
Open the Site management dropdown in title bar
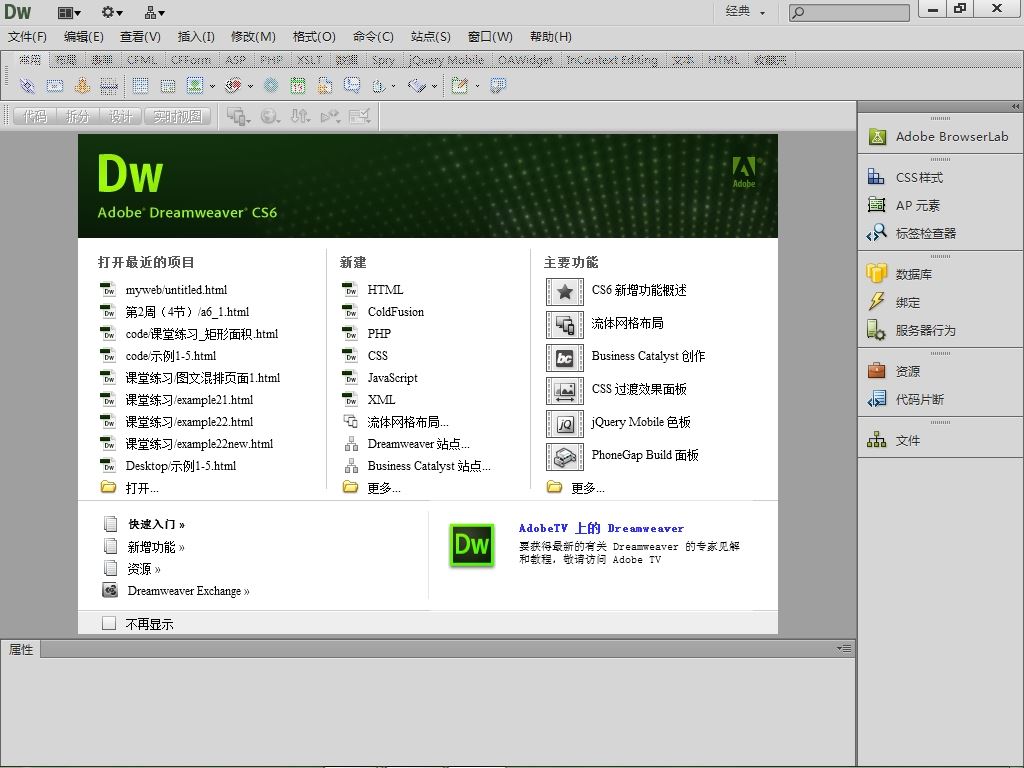click(x=155, y=12)
